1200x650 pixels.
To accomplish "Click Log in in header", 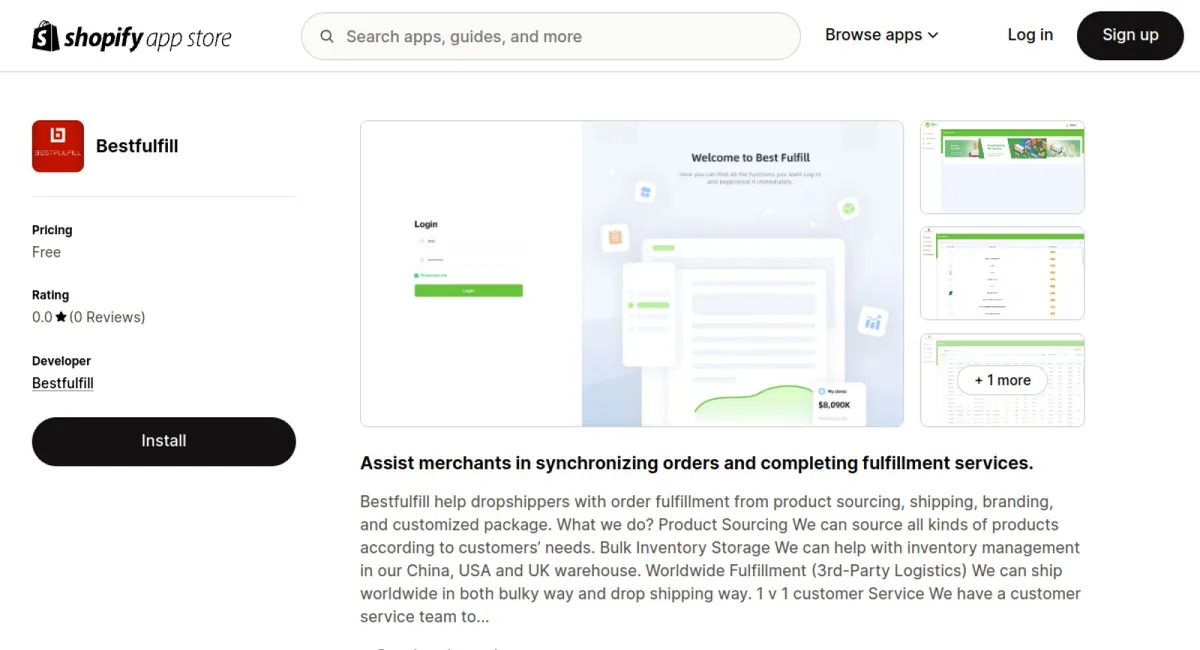I will 1030,35.
